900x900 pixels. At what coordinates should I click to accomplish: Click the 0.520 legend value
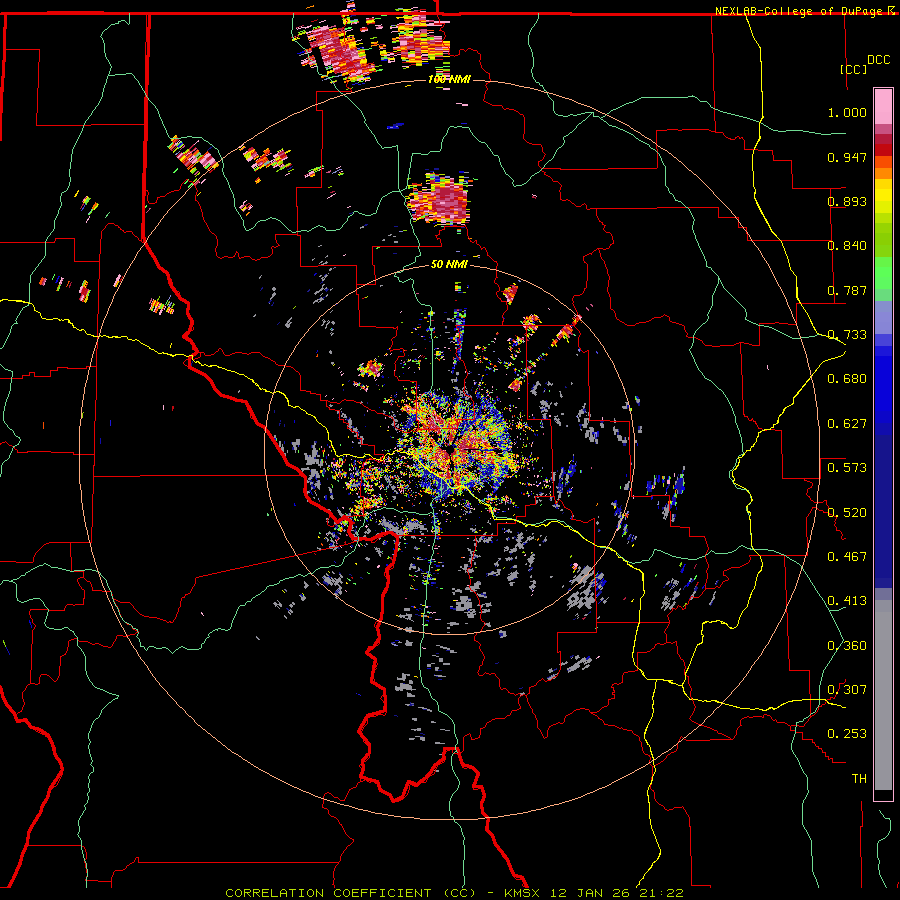coord(847,513)
